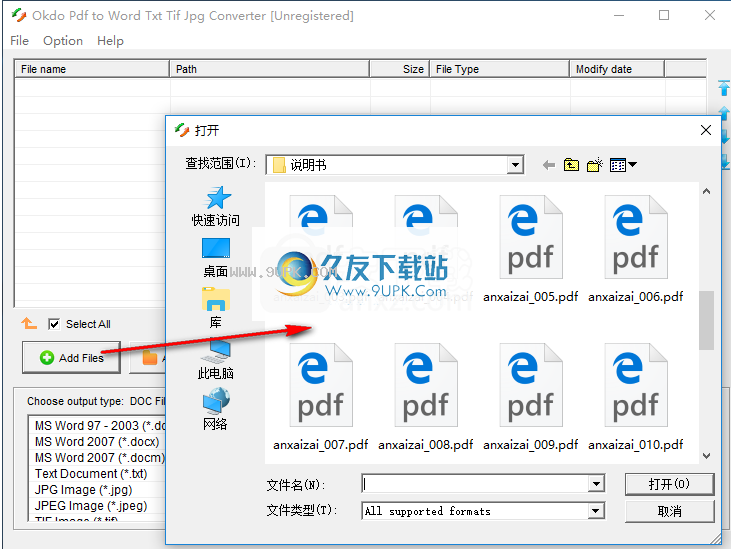Open This PC (此电脑) location
The width and height of the screenshot is (731, 549).
216,359
